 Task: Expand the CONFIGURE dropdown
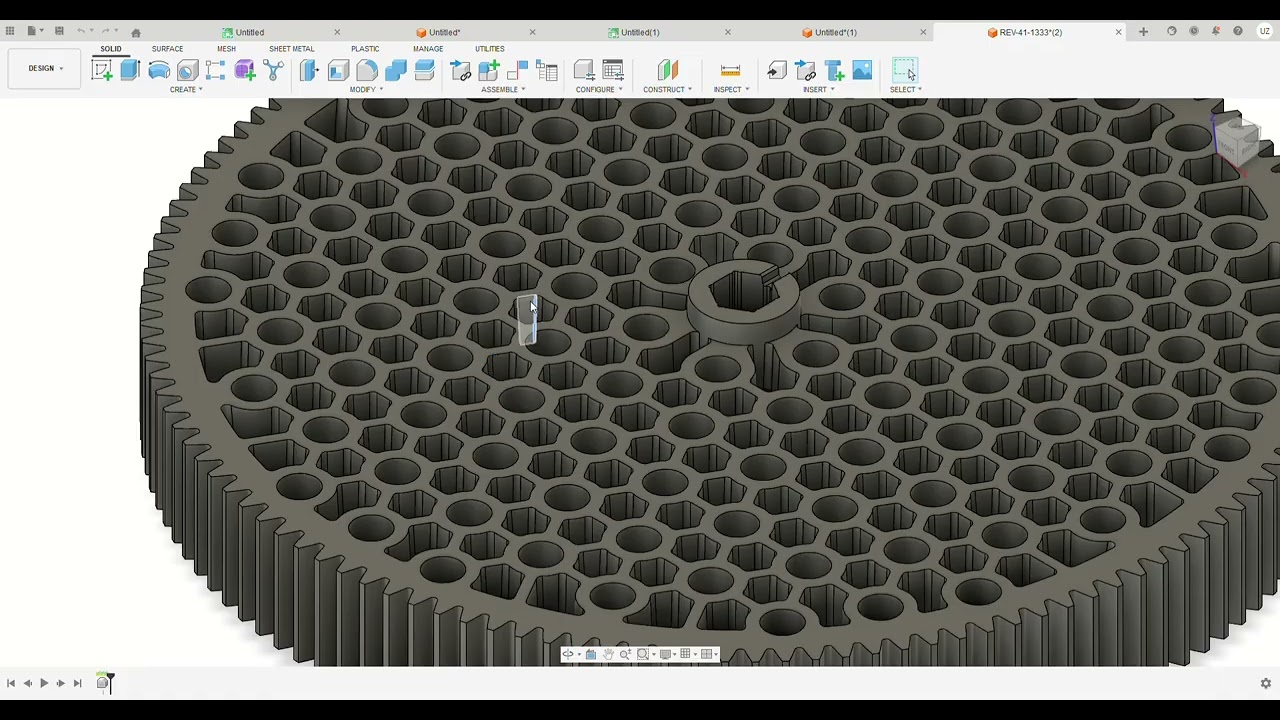[599, 90]
